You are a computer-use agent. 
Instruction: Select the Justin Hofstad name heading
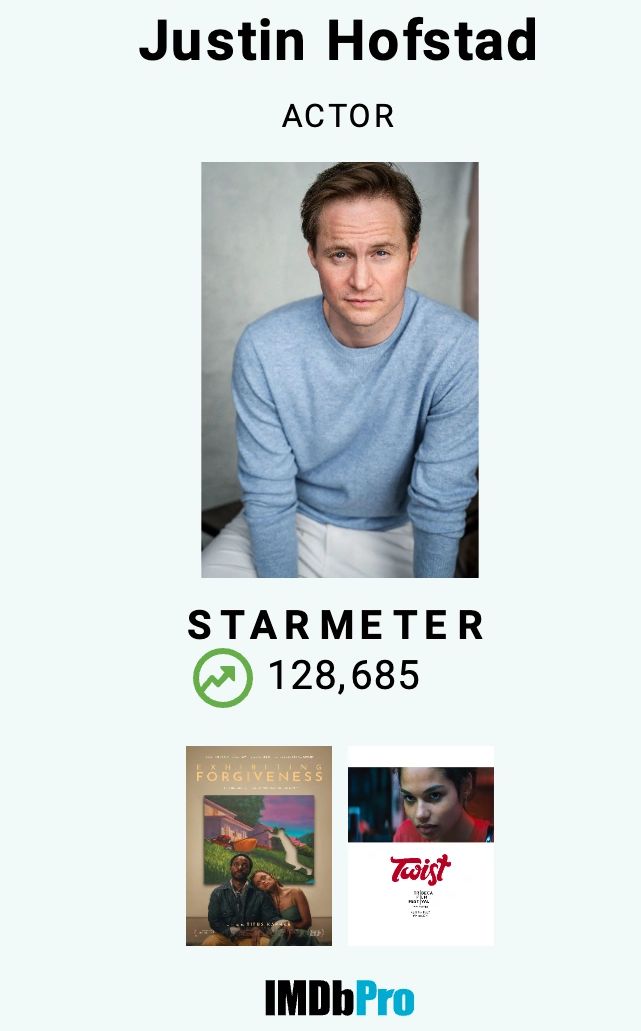click(338, 40)
